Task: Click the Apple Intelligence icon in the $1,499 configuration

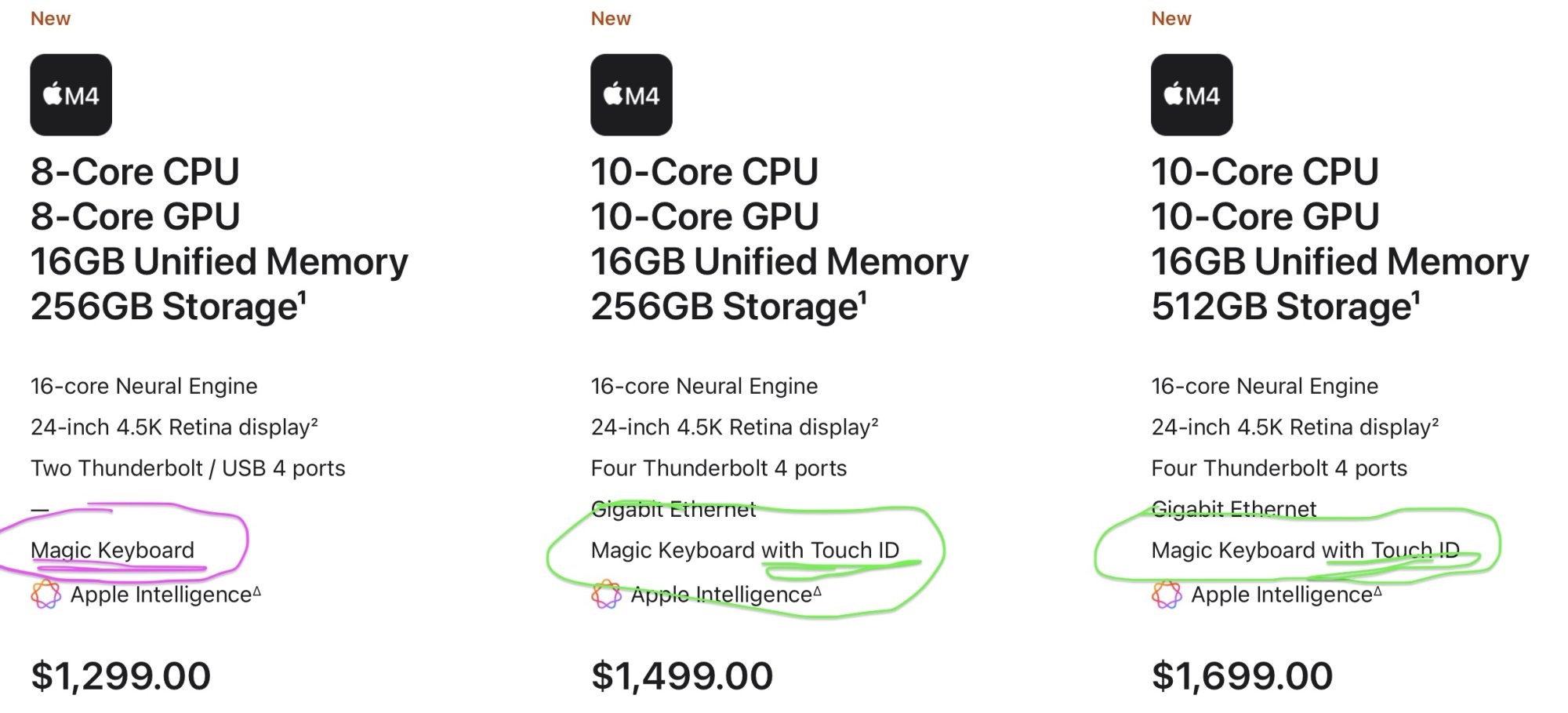Action: pos(606,595)
